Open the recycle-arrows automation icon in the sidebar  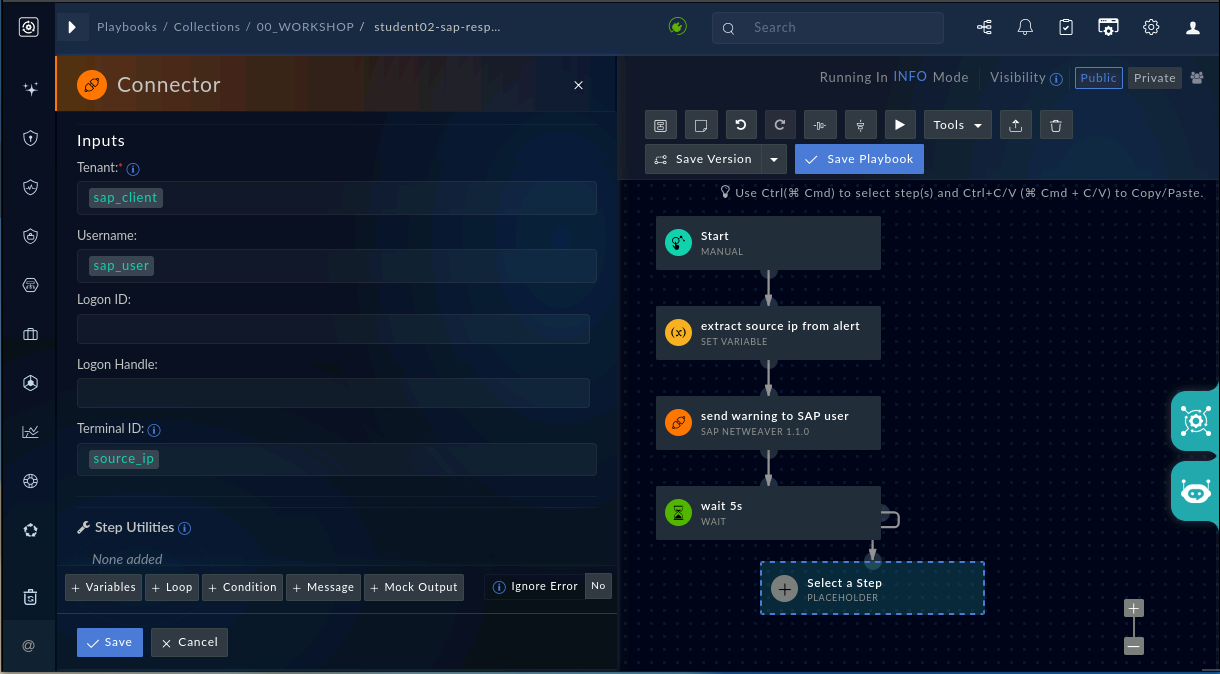[x=31, y=530]
